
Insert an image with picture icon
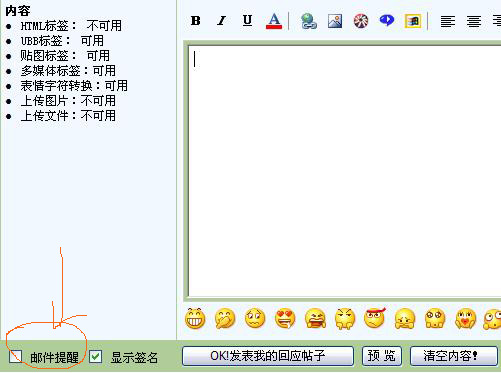coord(335,21)
